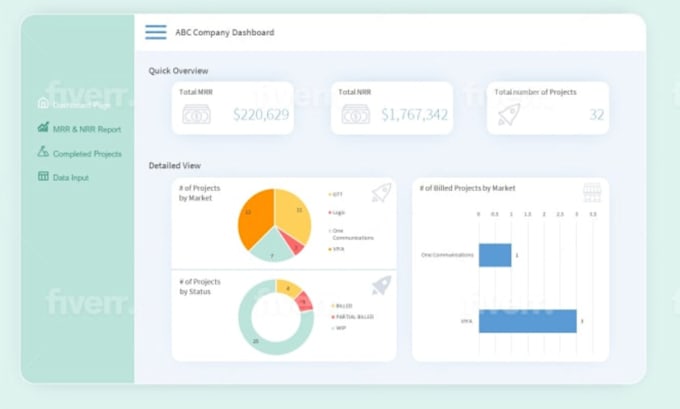The height and width of the screenshot is (409, 680).
Task: Click the teal pie slice labeled 7
Action: (272, 247)
